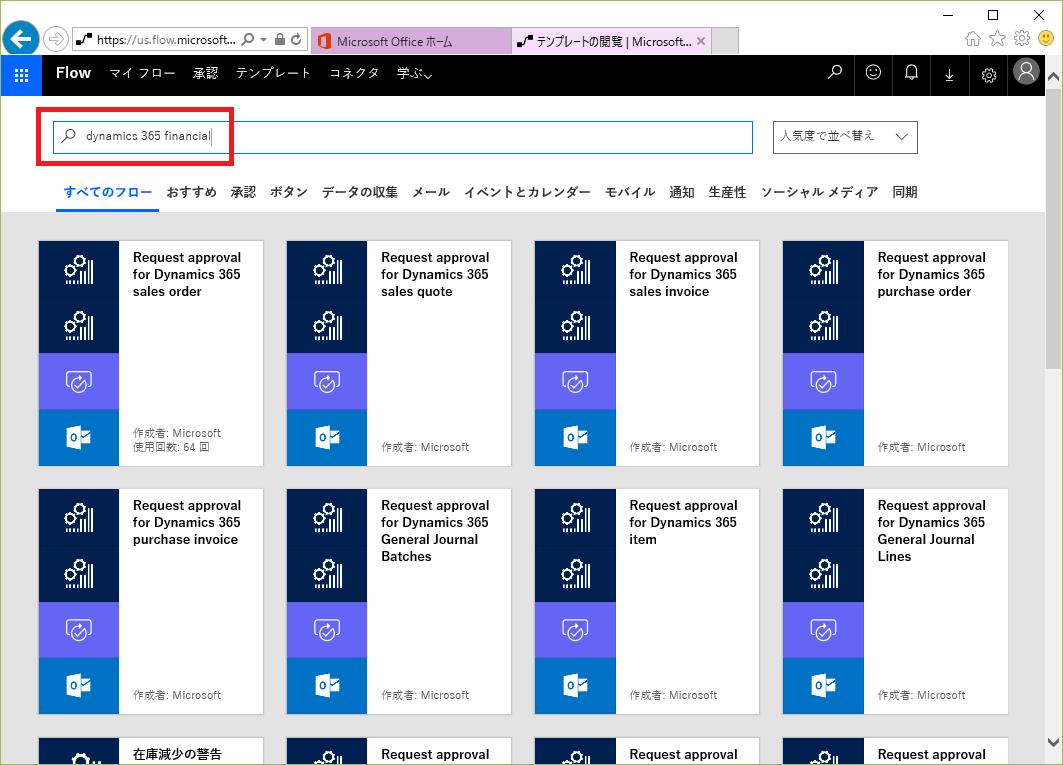Select the イベントとカレンダー category tab
Image resolution: width=1063 pixels, height=765 pixels.
(527, 192)
